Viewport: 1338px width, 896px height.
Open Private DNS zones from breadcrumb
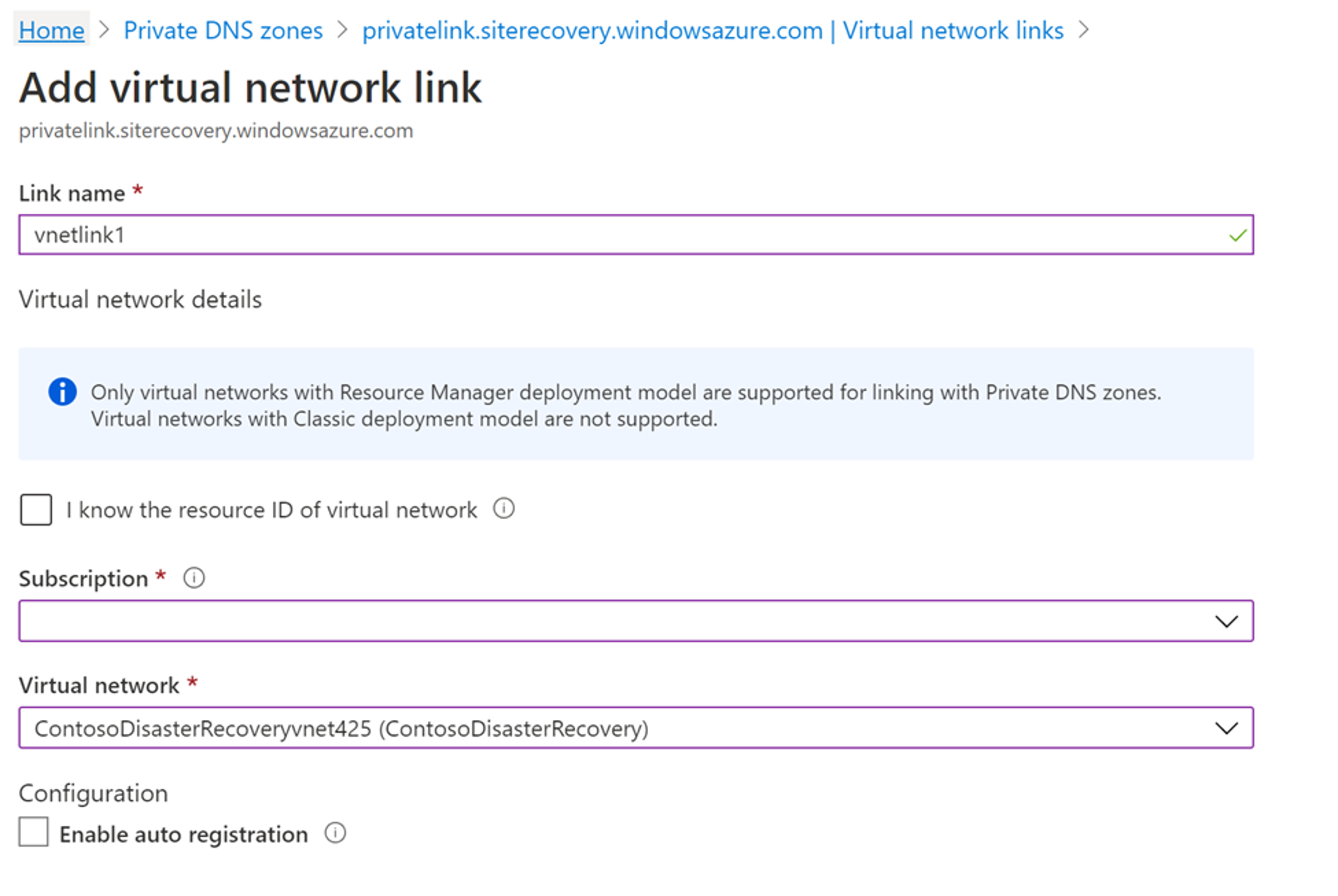pos(223,31)
